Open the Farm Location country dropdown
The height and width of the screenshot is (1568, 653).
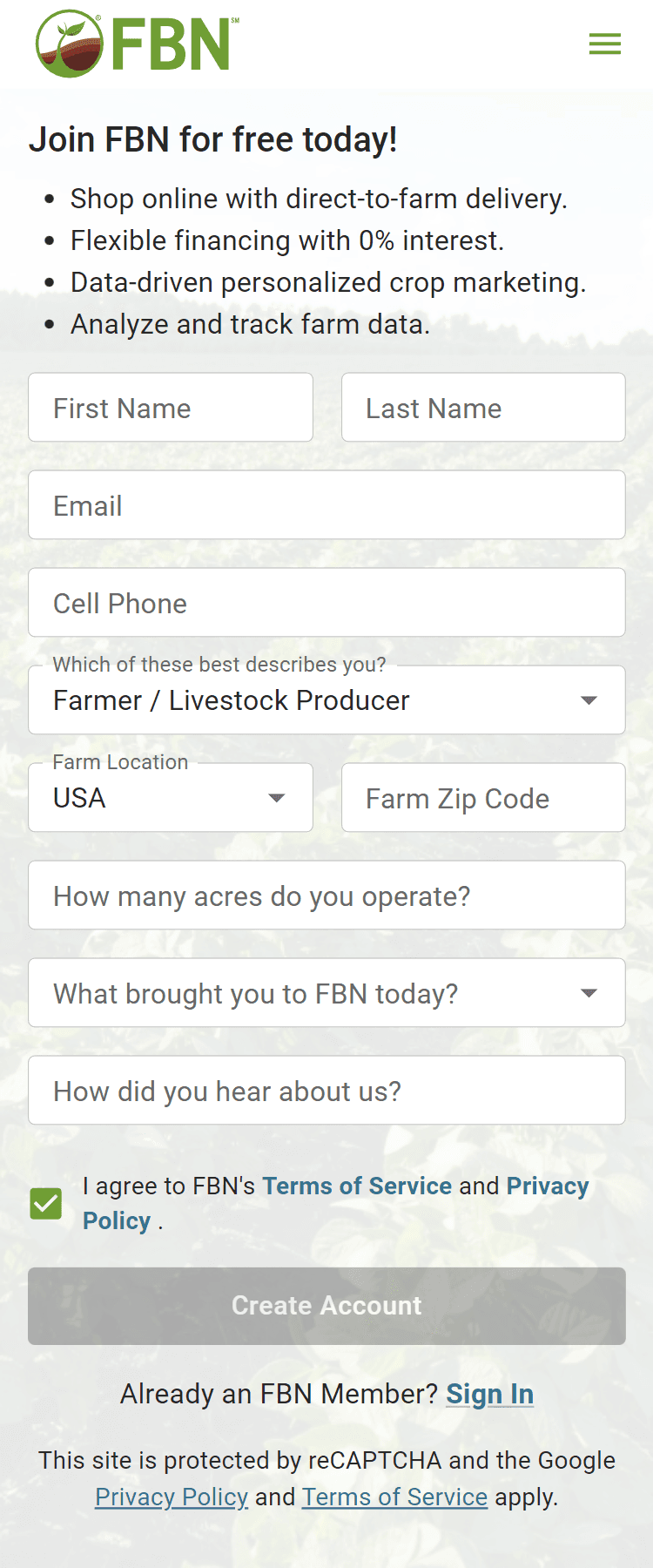171,798
